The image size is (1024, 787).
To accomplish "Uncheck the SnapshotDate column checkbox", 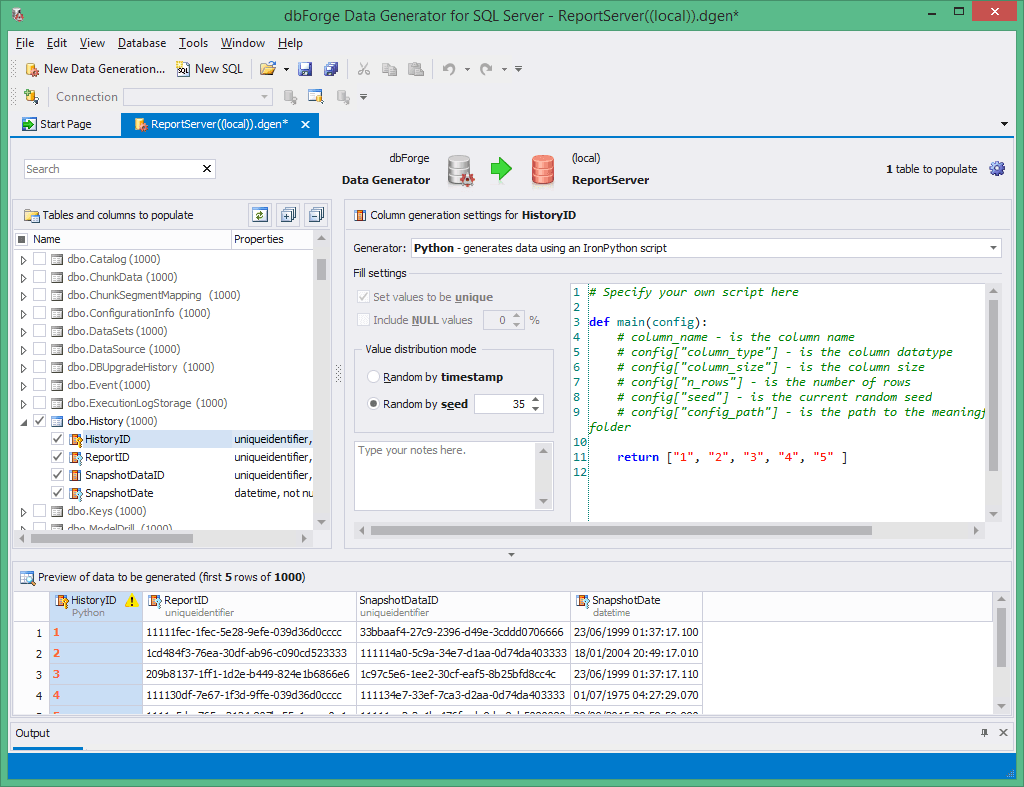I will click(x=57, y=492).
